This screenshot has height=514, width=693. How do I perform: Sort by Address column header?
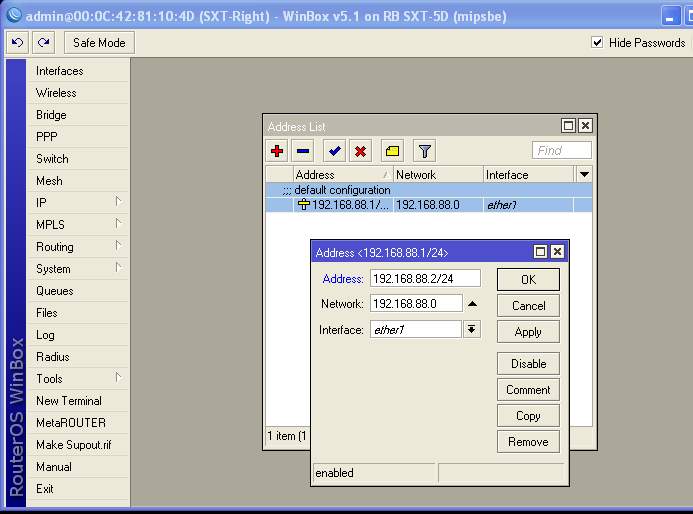pyautogui.click(x=343, y=175)
